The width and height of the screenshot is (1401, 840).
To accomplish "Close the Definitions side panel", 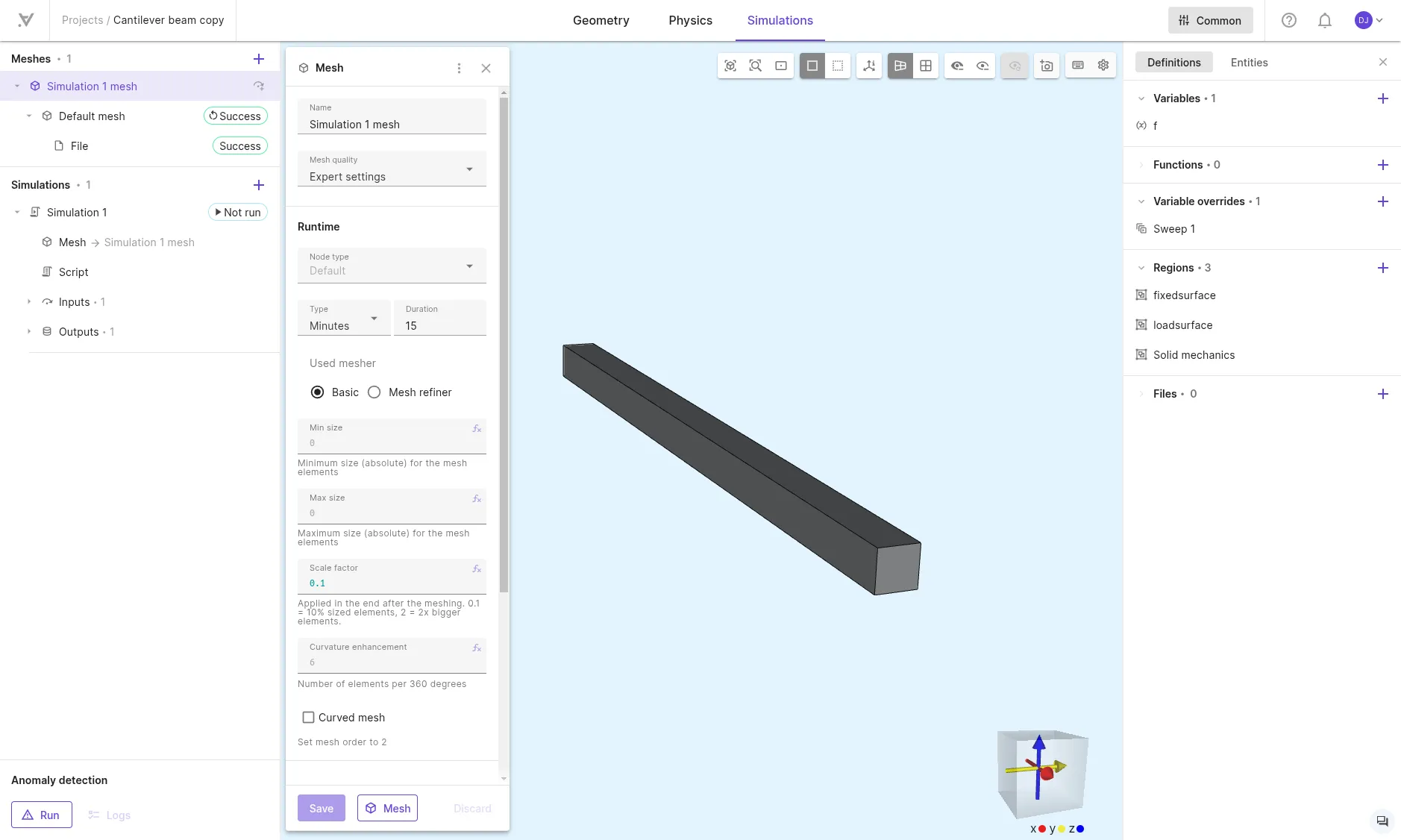I will (x=1382, y=62).
